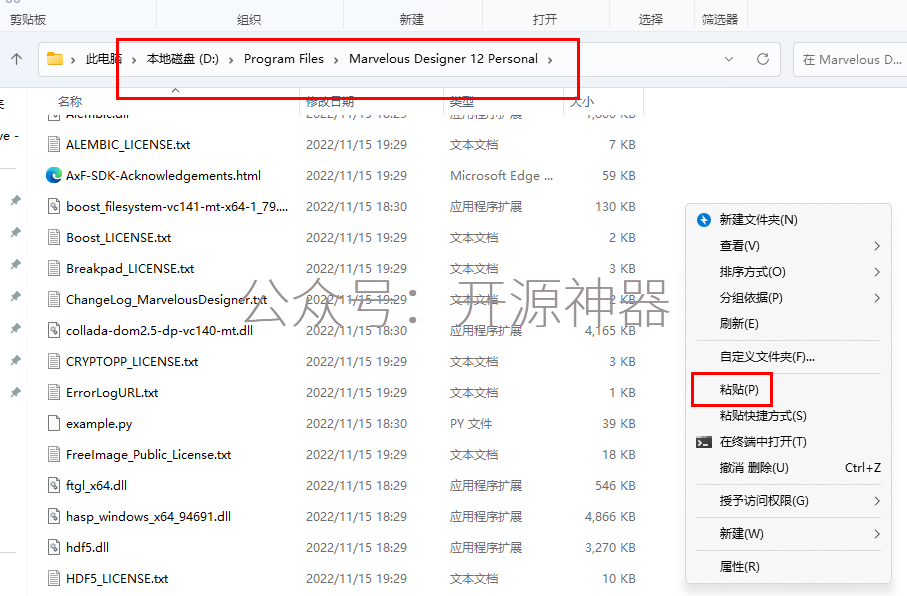Refresh the folder with the reload icon

(x=763, y=59)
